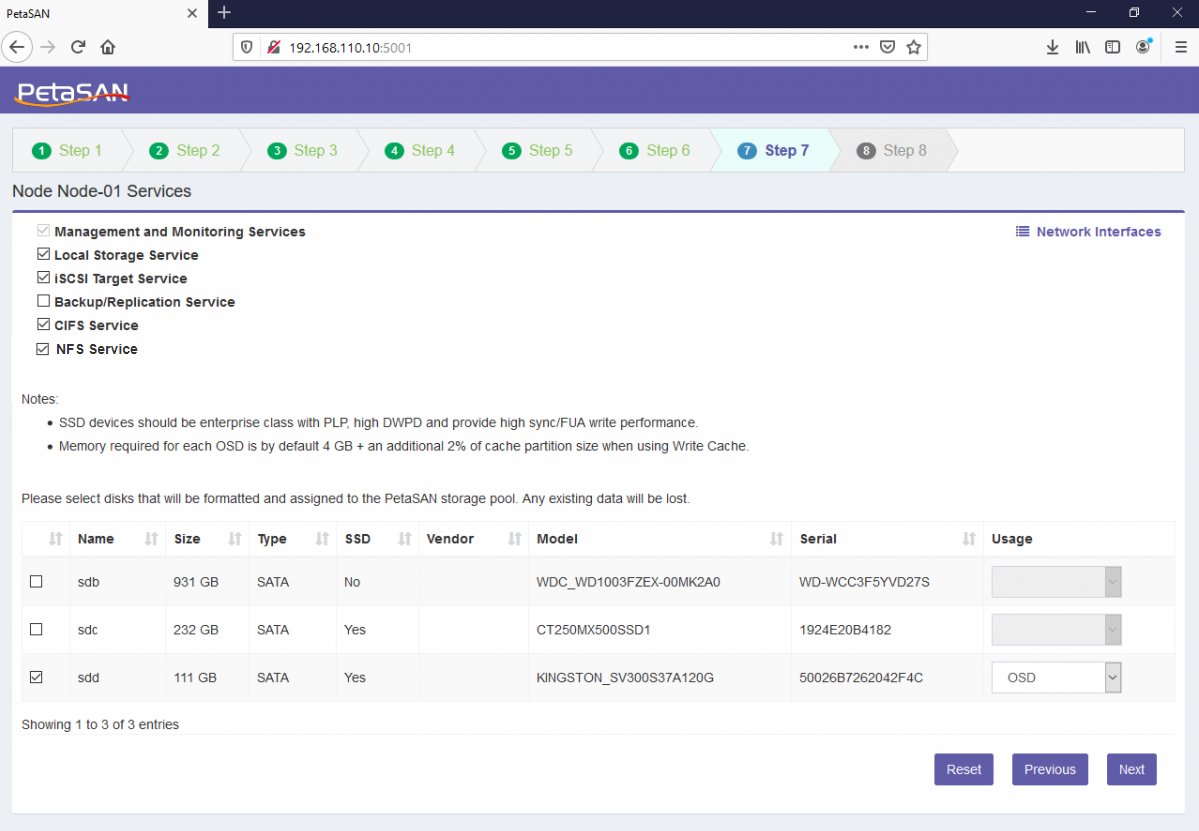Reload the page with the refresh icon
This screenshot has width=1199, height=831.
coord(78,47)
